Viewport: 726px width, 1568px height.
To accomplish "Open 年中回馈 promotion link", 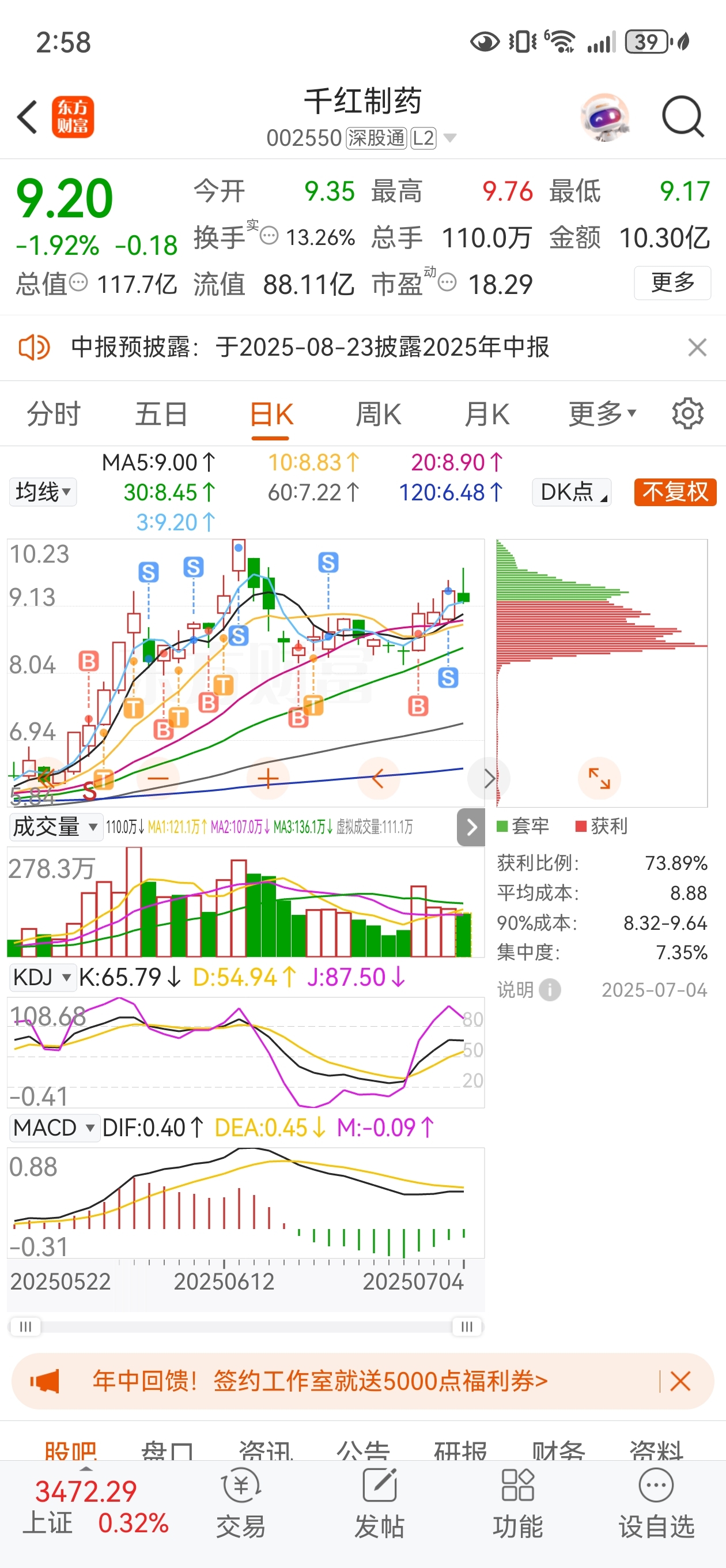I will point(320,1381).
